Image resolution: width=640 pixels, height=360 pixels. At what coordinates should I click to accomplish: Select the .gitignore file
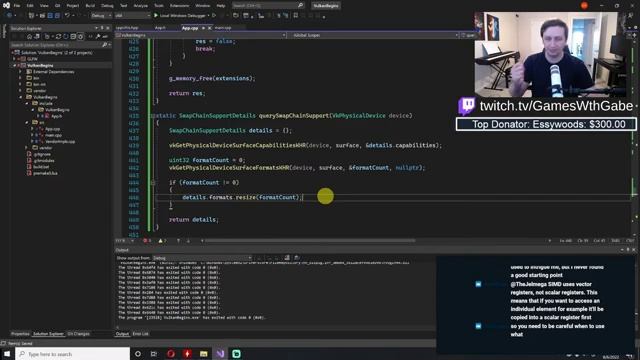click(x=42, y=154)
